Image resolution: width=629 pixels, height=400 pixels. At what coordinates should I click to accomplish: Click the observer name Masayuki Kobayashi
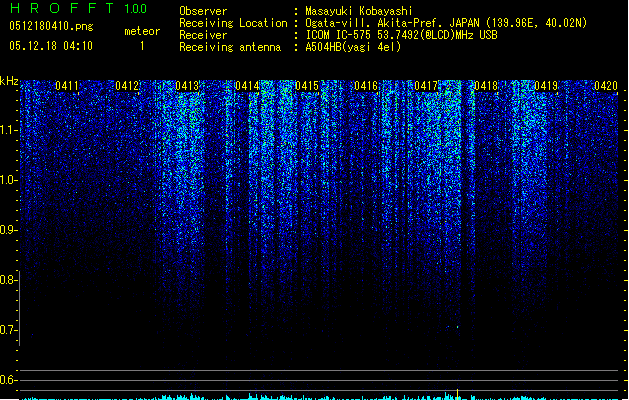359,11
